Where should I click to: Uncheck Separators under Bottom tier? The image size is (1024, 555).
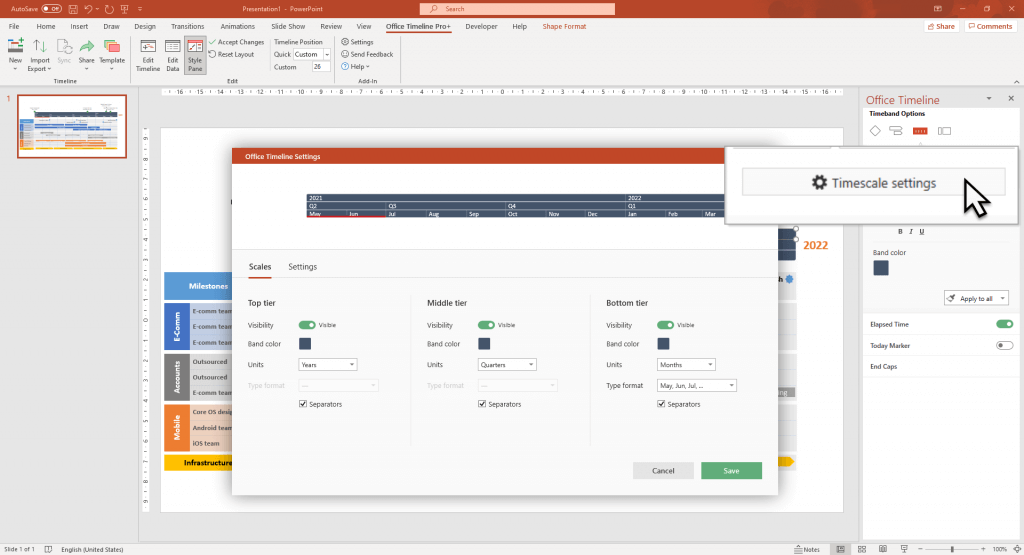tap(661, 404)
